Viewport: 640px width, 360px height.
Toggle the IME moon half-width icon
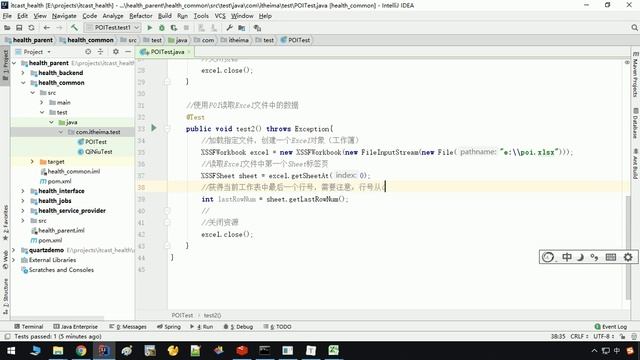(580, 257)
